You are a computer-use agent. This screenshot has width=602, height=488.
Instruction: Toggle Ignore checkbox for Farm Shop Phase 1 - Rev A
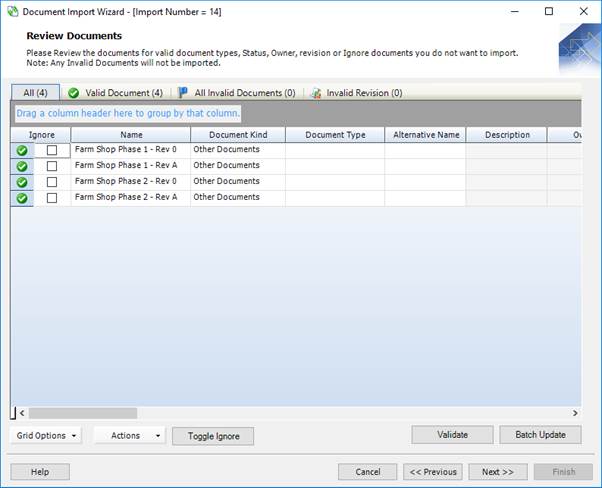pyautogui.click(x=52, y=166)
